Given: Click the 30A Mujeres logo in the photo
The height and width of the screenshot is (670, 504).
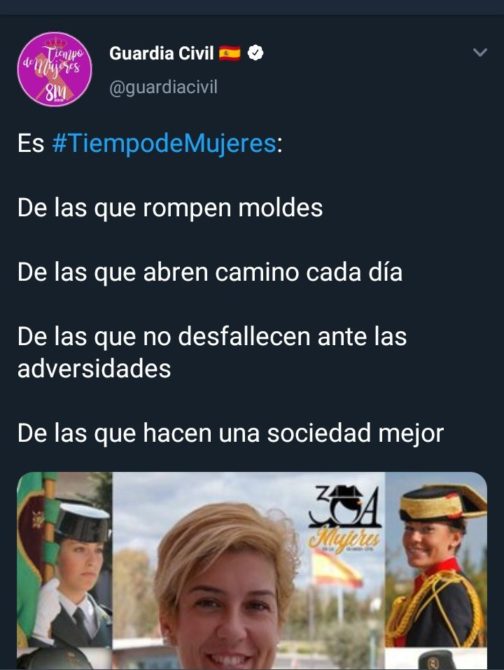Looking at the screenshot, I should [x=344, y=517].
